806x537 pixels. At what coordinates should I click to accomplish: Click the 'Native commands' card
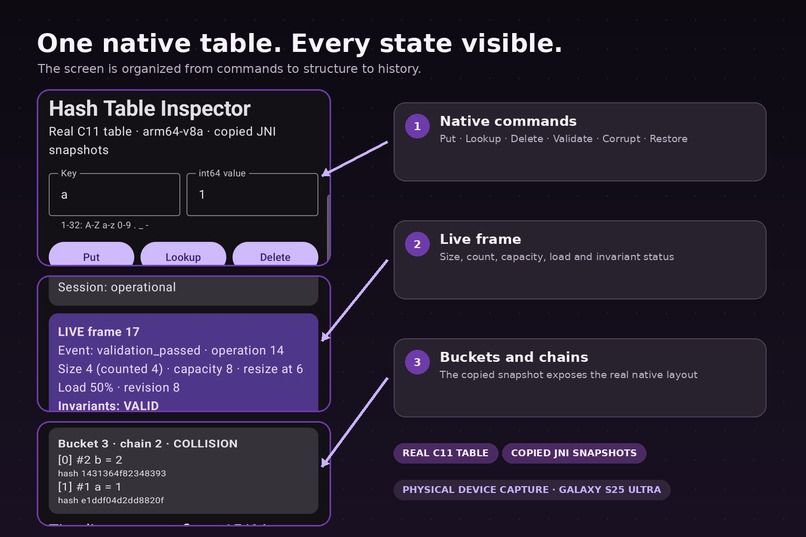point(580,142)
